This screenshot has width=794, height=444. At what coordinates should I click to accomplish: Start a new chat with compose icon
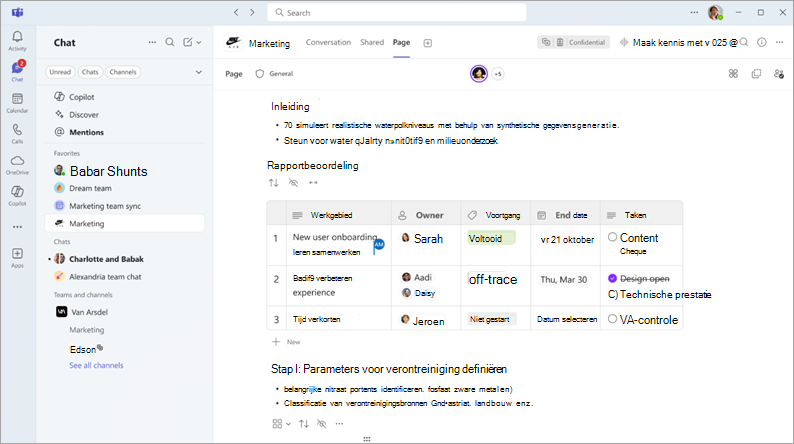(188, 43)
